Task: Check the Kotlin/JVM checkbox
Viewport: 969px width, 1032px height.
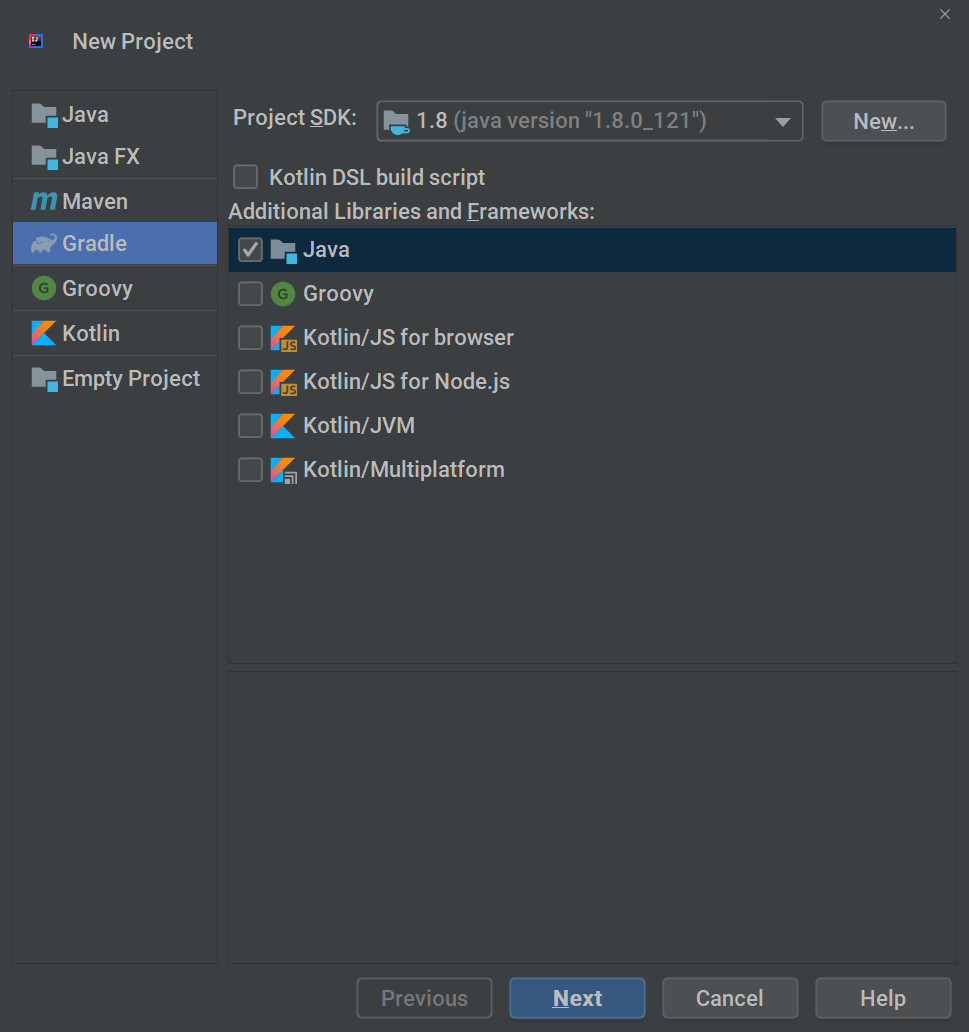Action: tap(250, 426)
